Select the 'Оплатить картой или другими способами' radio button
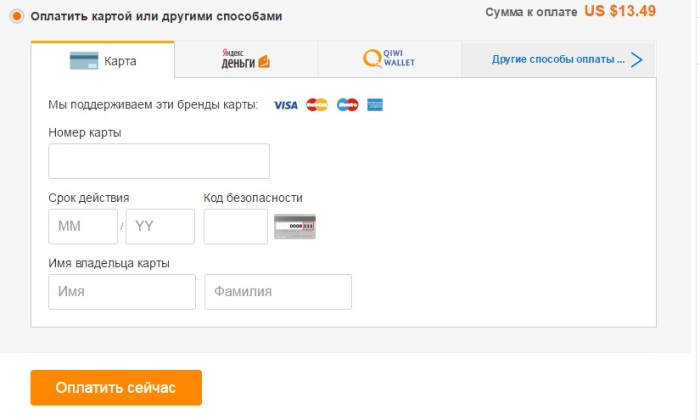This screenshot has height=420, width=700. [x=17, y=17]
